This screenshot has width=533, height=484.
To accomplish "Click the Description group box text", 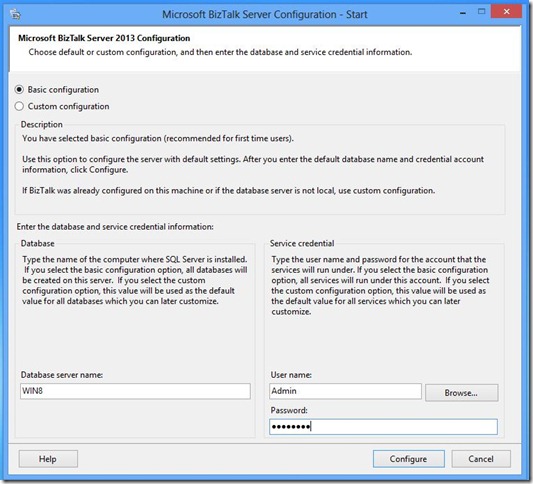I will click(42, 124).
